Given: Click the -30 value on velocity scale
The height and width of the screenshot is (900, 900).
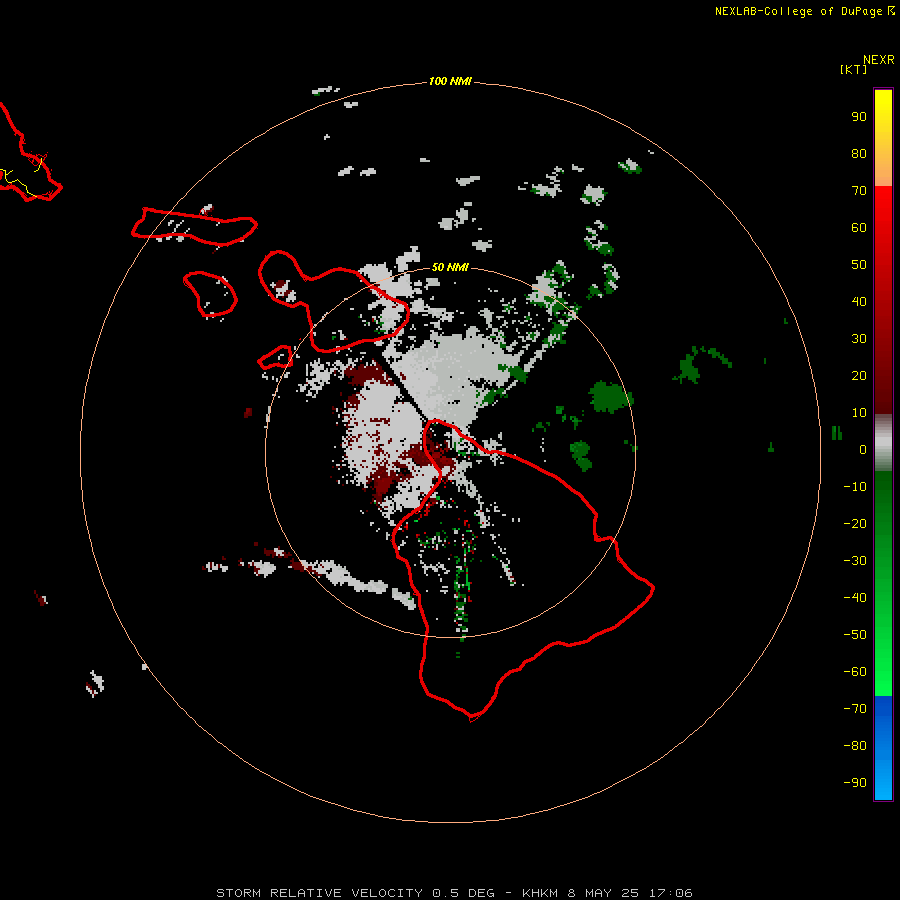Looking at the screenshot, I should point(855,561).
